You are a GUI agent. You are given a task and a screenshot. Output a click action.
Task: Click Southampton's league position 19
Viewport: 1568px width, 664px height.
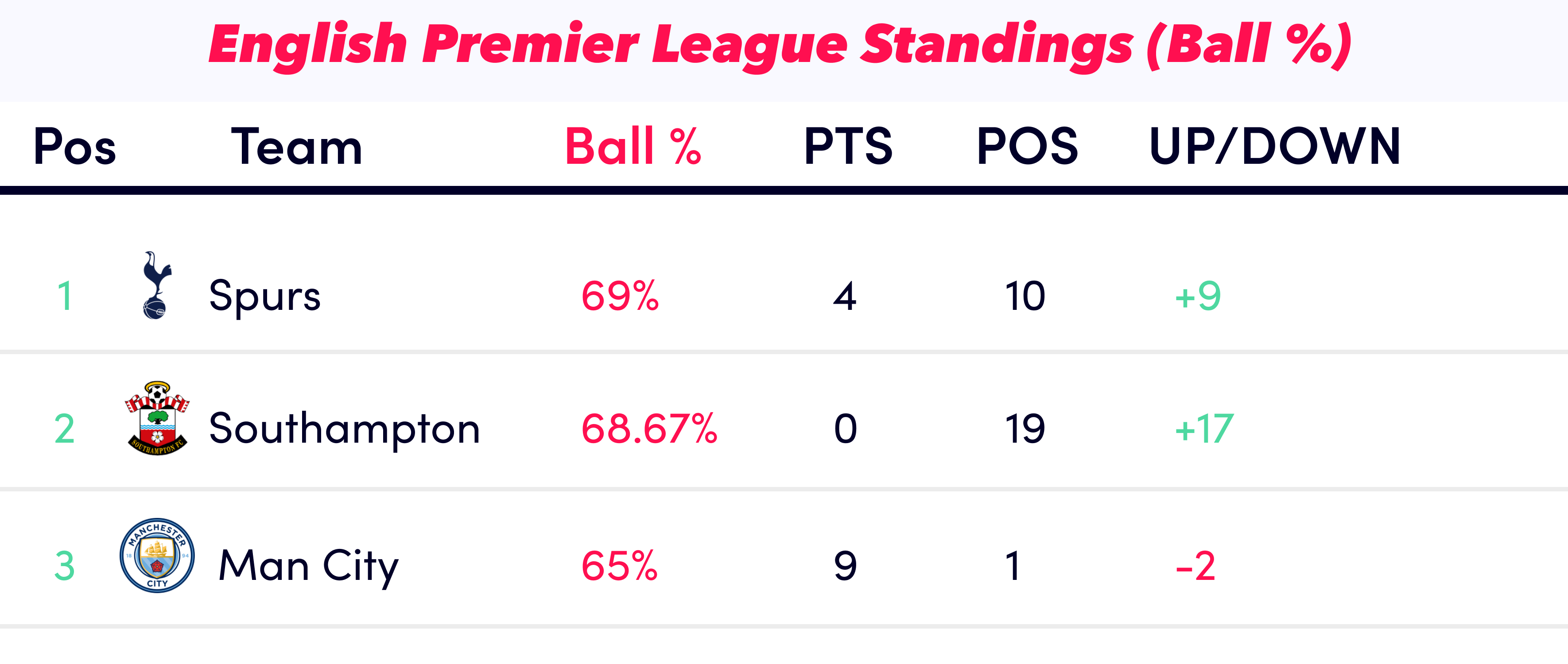[1025, 429]
